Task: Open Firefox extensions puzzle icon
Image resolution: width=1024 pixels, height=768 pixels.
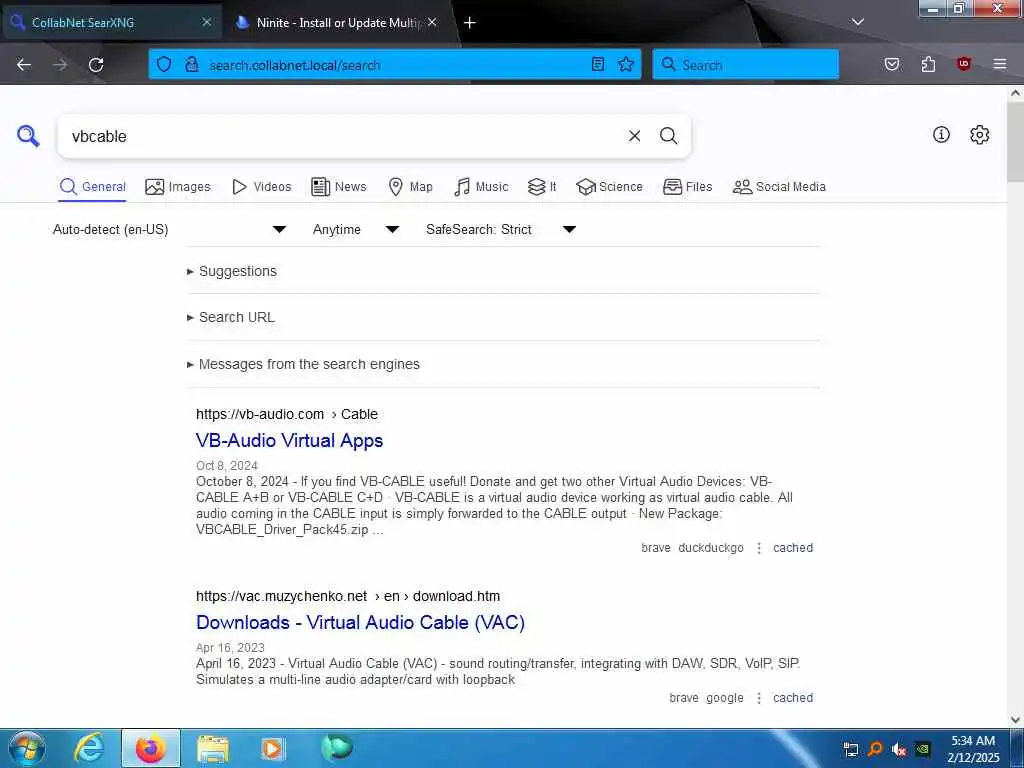Action: point(928,64)
